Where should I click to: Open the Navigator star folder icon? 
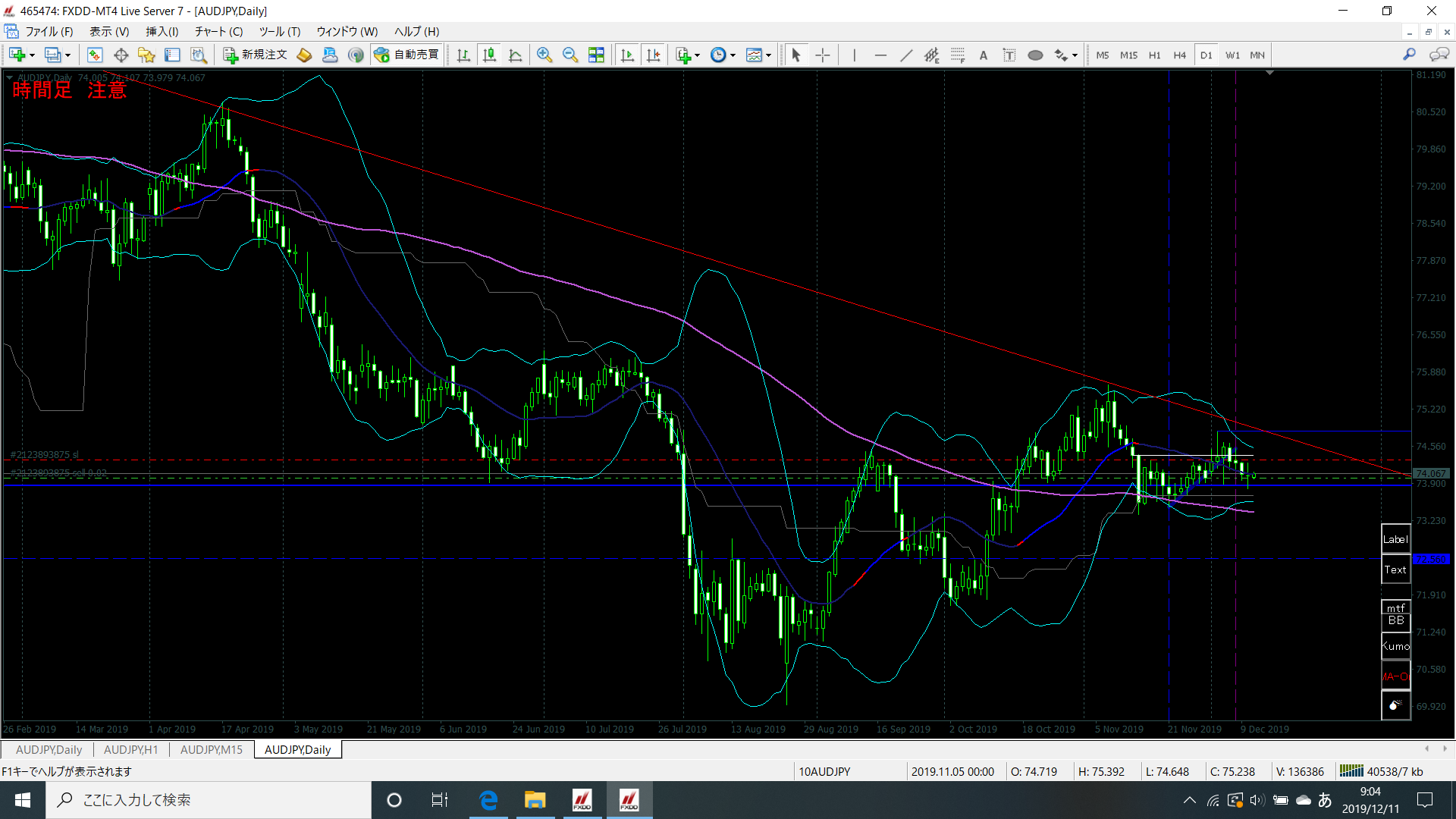146,55
